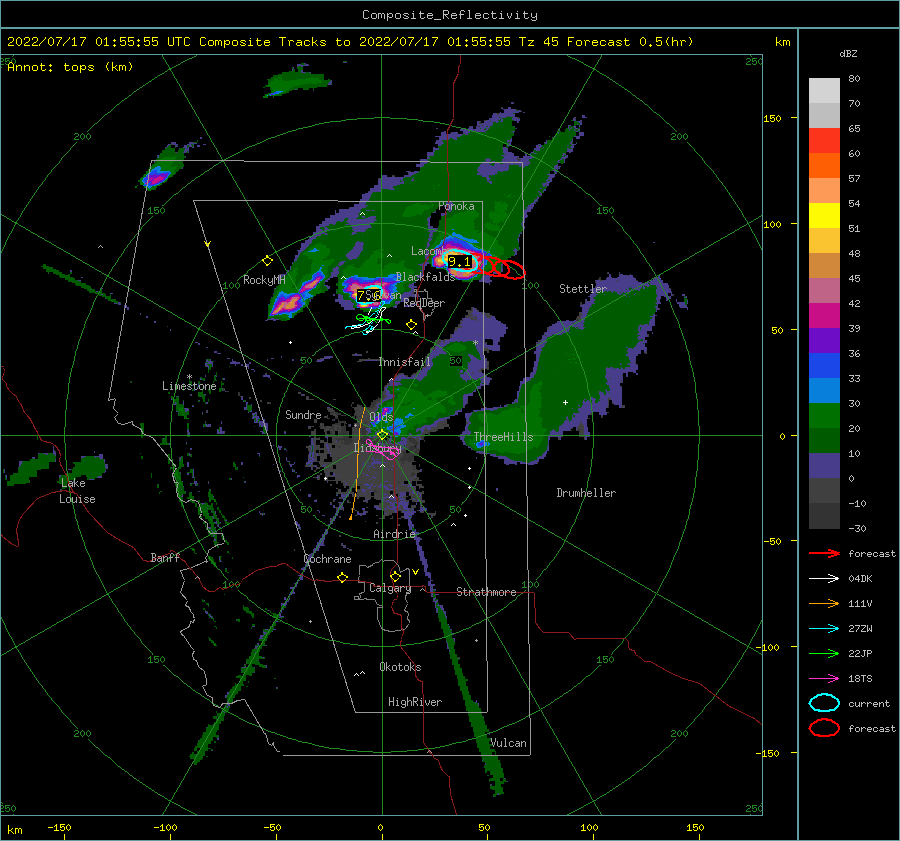Click the 'current' legend text

coord(869,704)
